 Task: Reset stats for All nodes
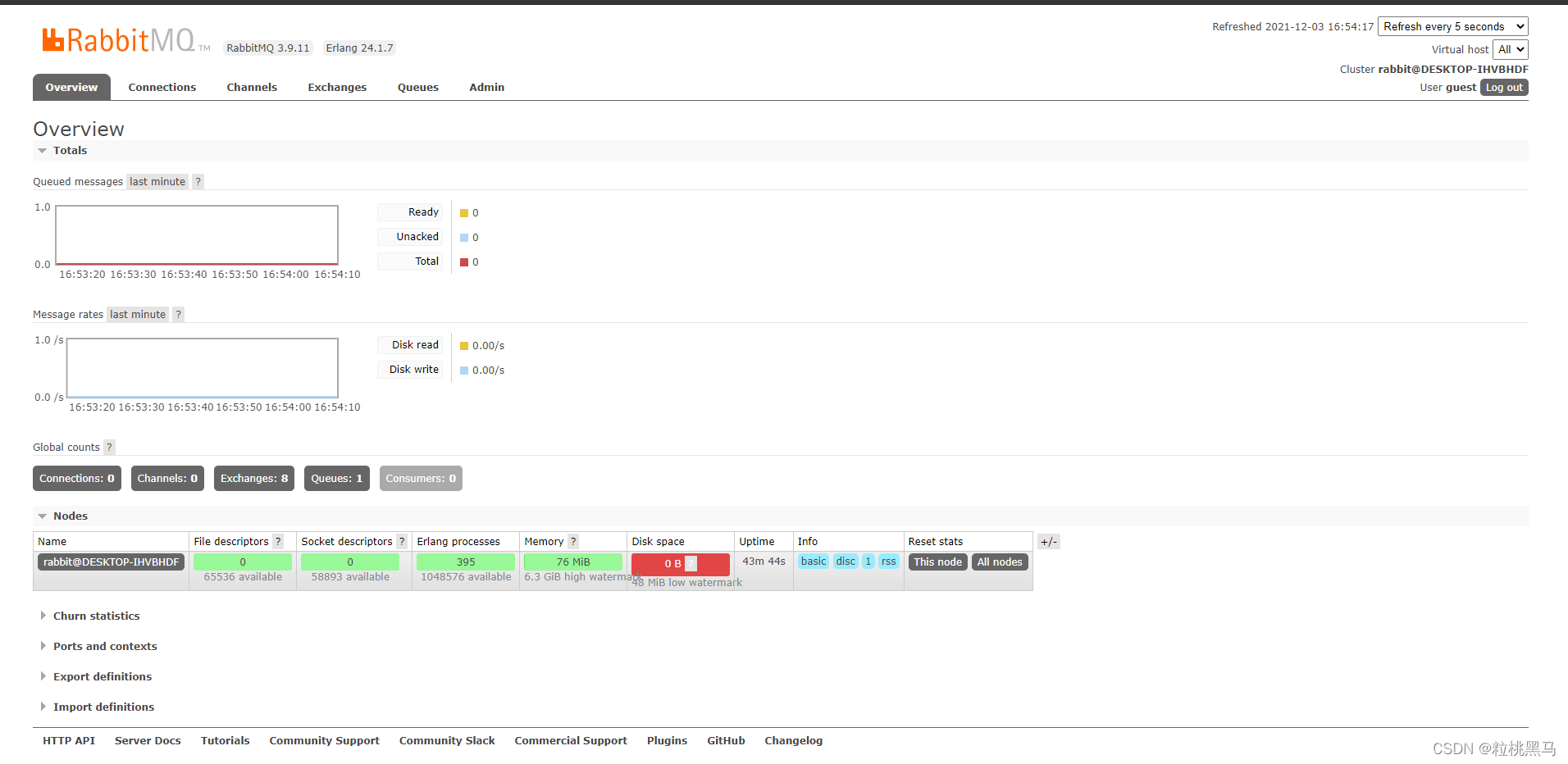[x=1000, y=562]
